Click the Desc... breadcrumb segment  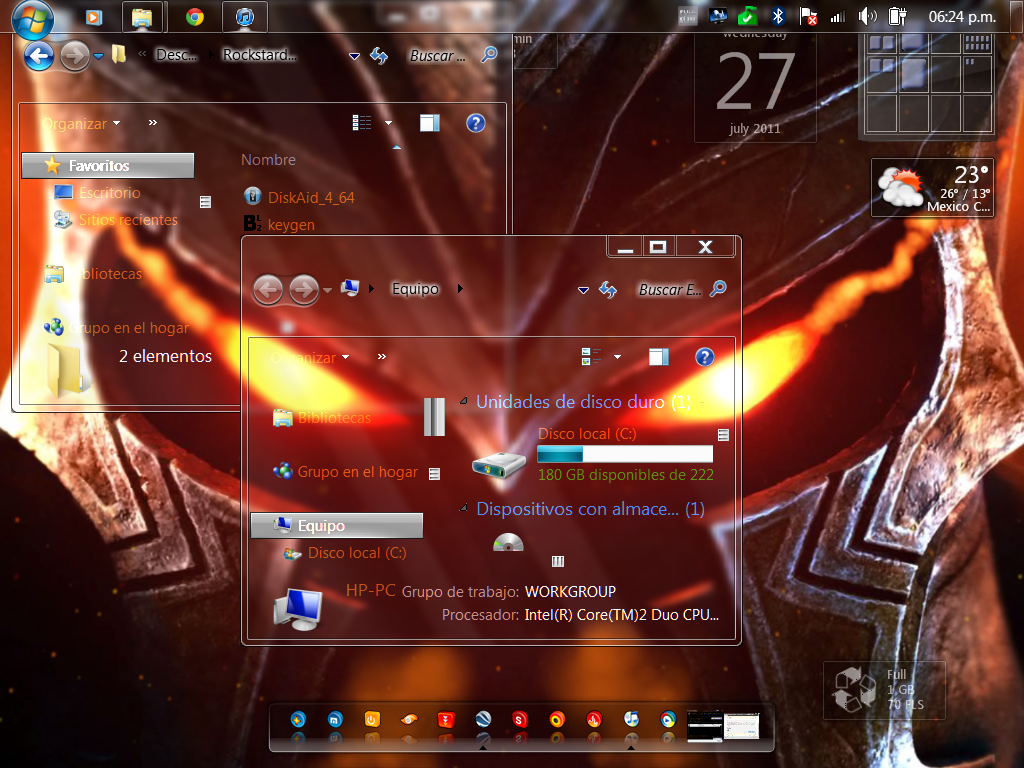pyautogui.click(x=176, y=55)
